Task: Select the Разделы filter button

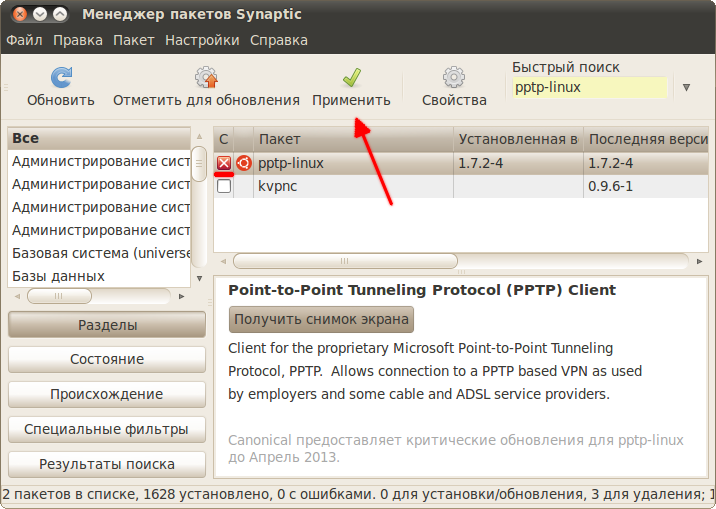Action: pyautogui.click(x=107, y=325)
